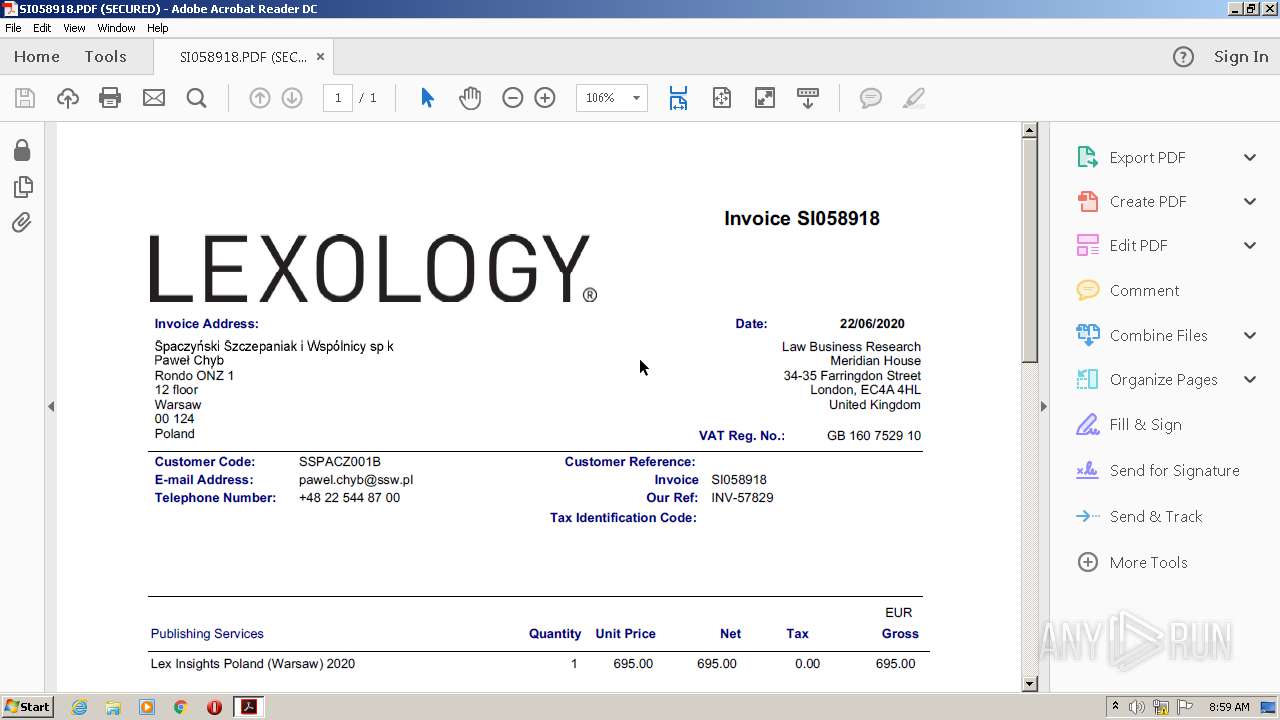The width and height of the screenshot is (1280, 720).
Task: Expand the Organize Pages chevron
Action: pyautogui.click(x=1250, y=379)
